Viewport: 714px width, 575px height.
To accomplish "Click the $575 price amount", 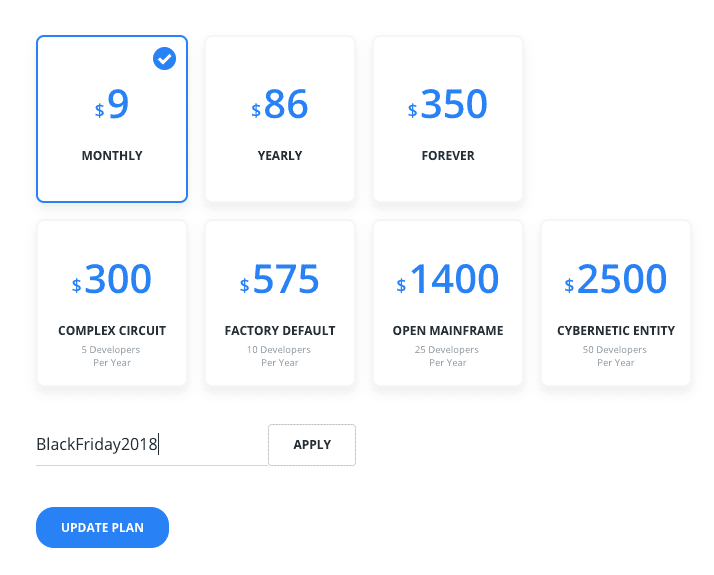I will pyautogui.click(x=281, y=280).
